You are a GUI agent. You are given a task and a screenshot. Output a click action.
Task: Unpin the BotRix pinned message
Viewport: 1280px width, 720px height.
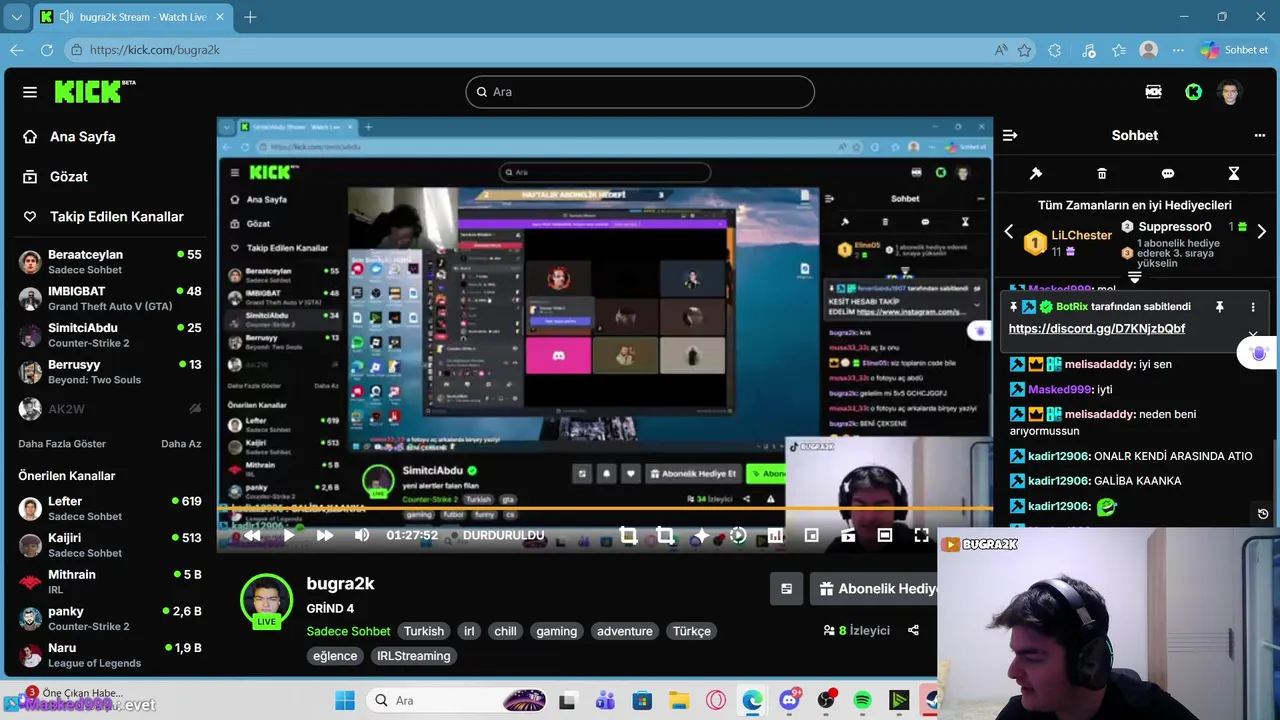click(1219, 307)
